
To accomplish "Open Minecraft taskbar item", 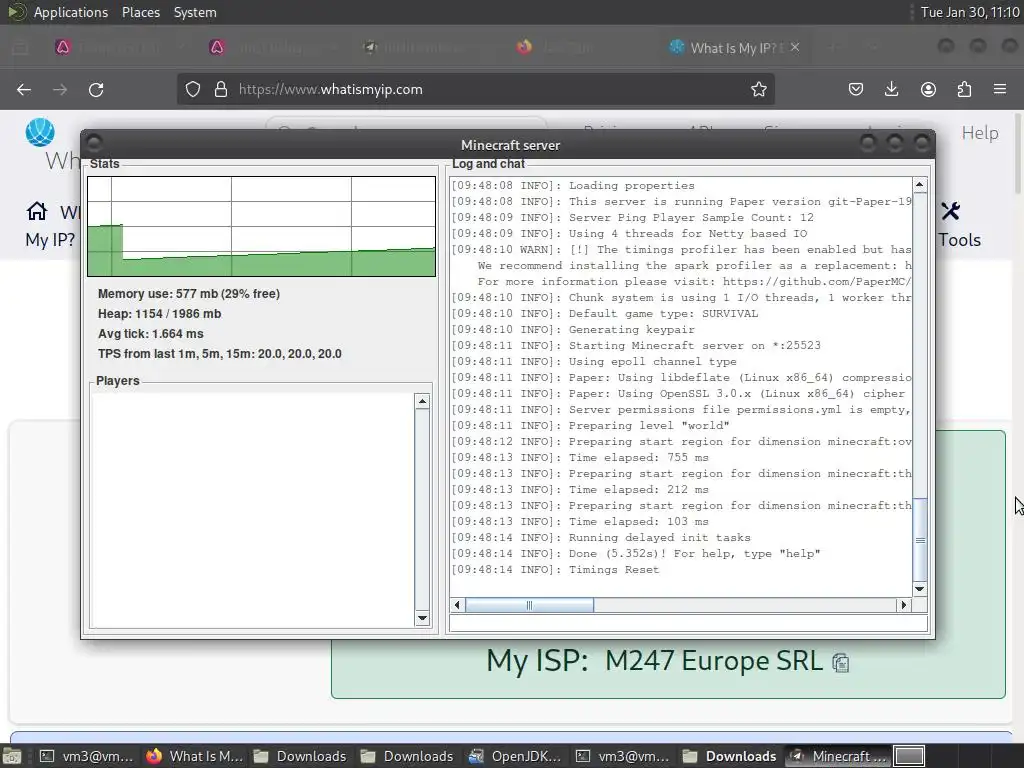I will tap(837, 756).
